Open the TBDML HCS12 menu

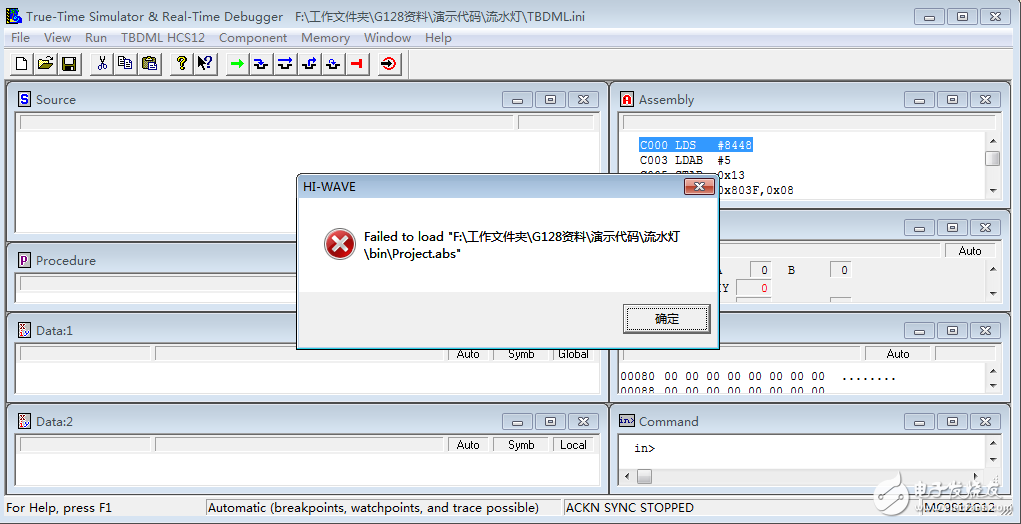[163, 38]
